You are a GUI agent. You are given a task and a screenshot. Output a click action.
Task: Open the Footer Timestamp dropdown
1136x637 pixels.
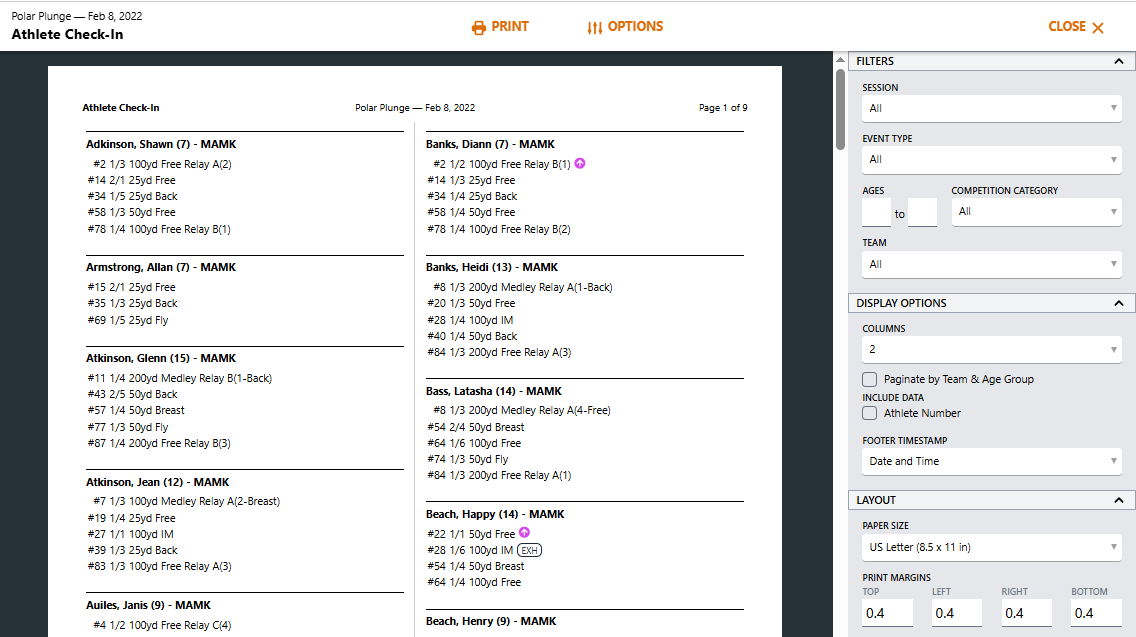pyautogui.click(x=991, y=461)
